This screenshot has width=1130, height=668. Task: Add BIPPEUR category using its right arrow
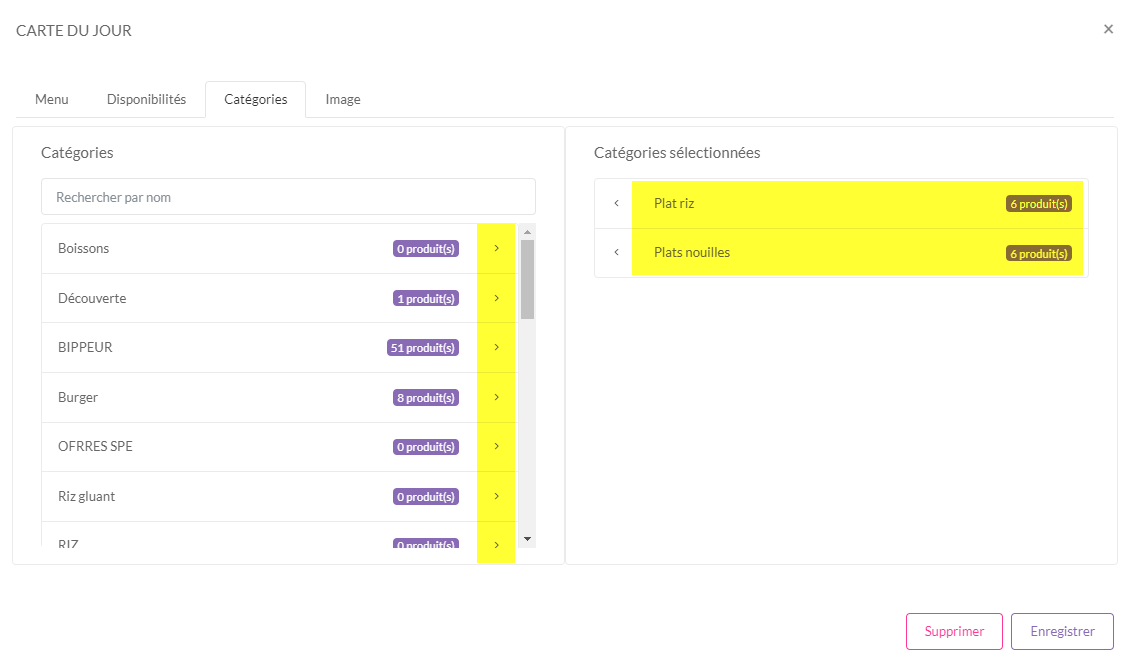click(496, 347)
